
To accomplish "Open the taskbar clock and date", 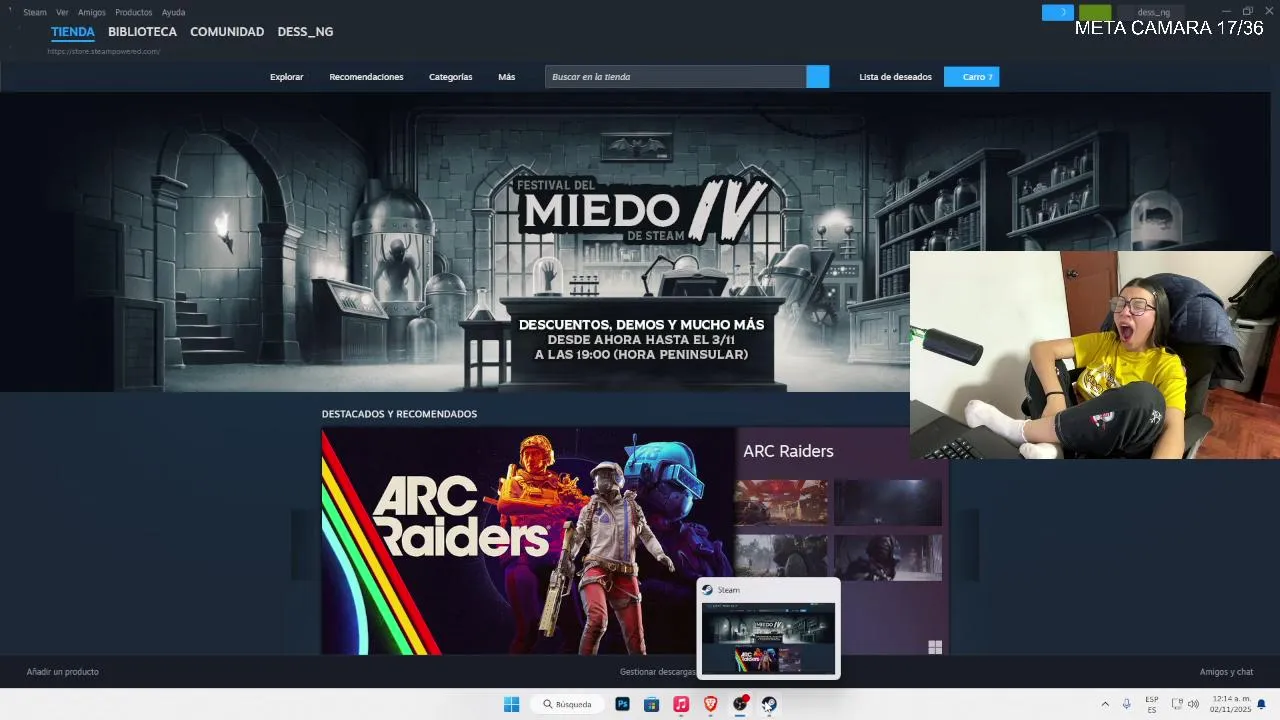I will pyautogui.click(x=1230, y=704).
